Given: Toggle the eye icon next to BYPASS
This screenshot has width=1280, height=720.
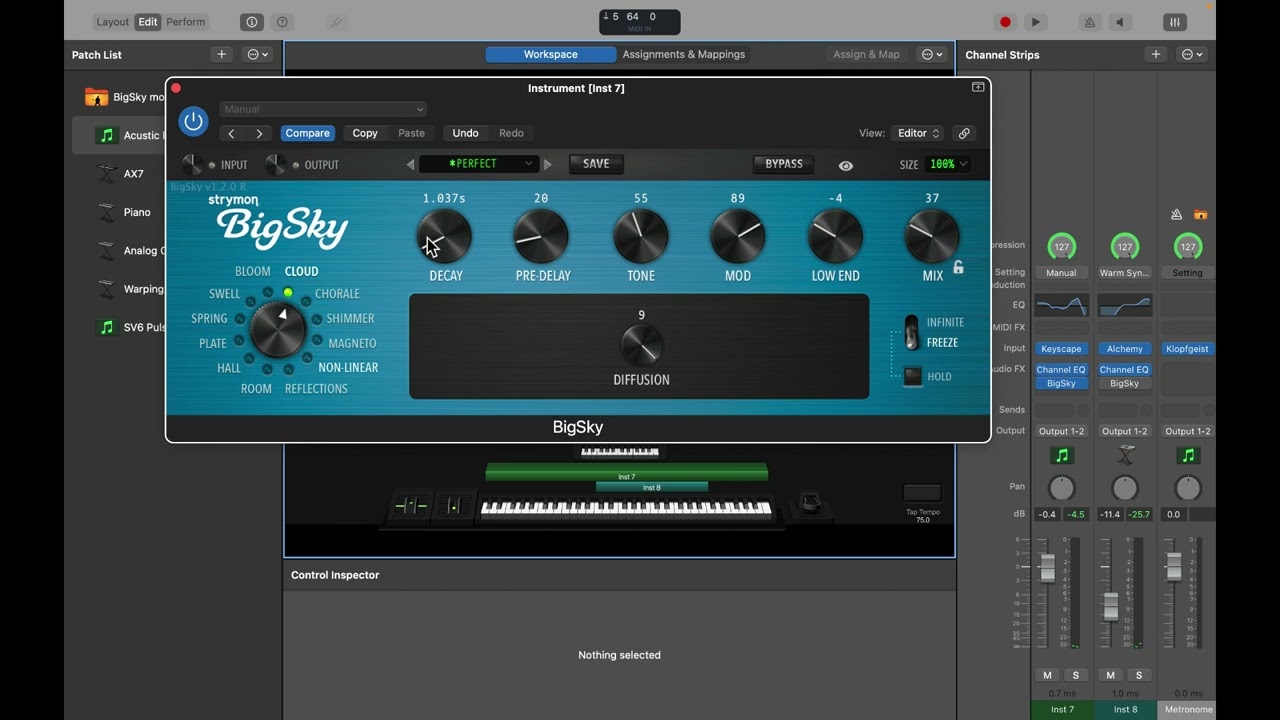Looking at the screenshot, I should (x=846, y=166).
